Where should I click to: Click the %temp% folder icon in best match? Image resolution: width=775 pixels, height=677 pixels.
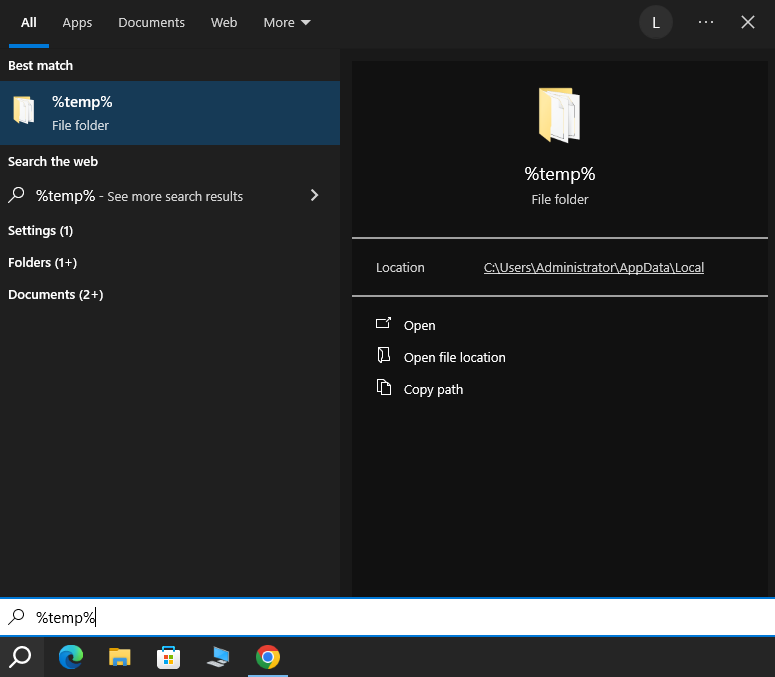point(24,112)
